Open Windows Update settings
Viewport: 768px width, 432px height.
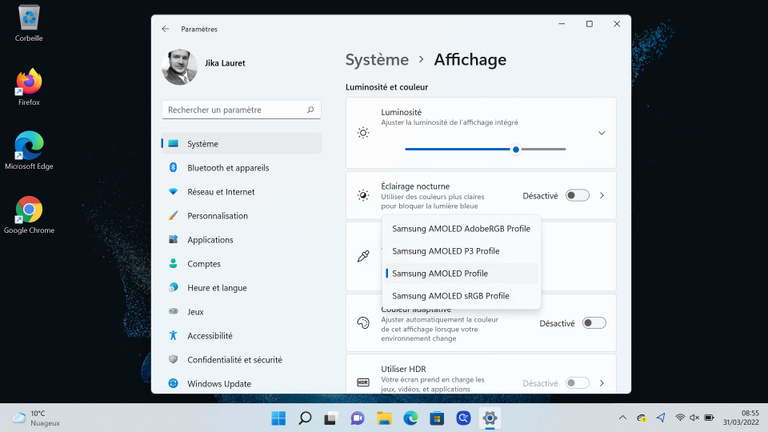point(241,384)
